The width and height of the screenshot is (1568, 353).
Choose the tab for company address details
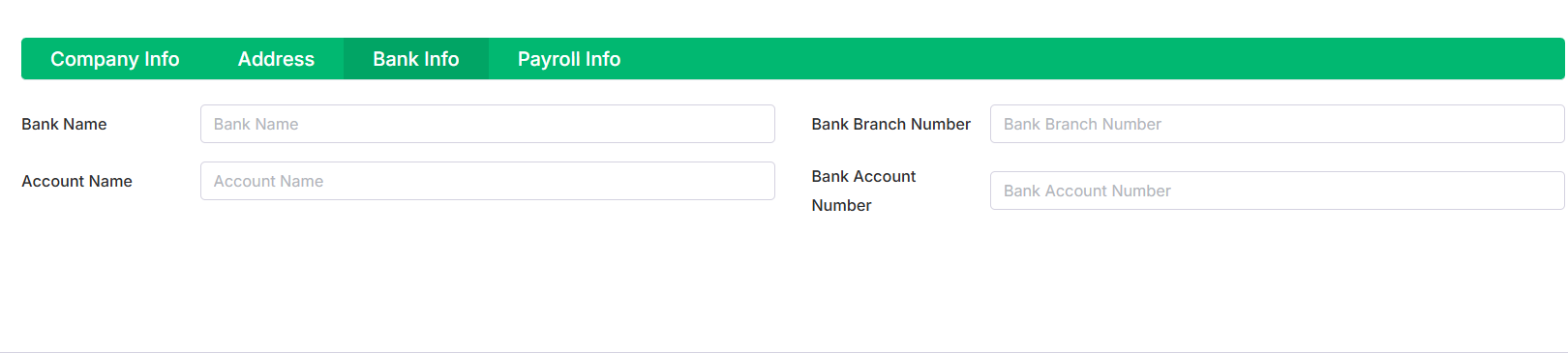(276, 59)
